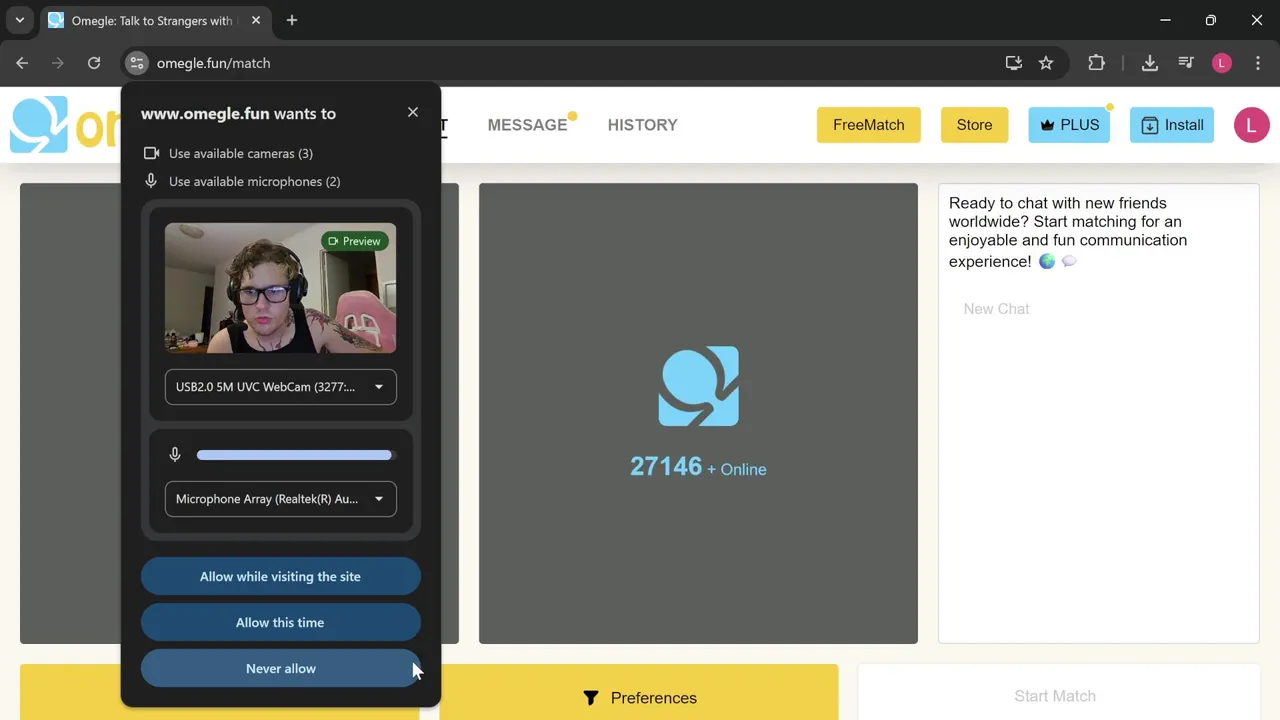The height and width of the screenshot is (720, 1280).
Task: Choose Allow this time
Action: [280, 622]
